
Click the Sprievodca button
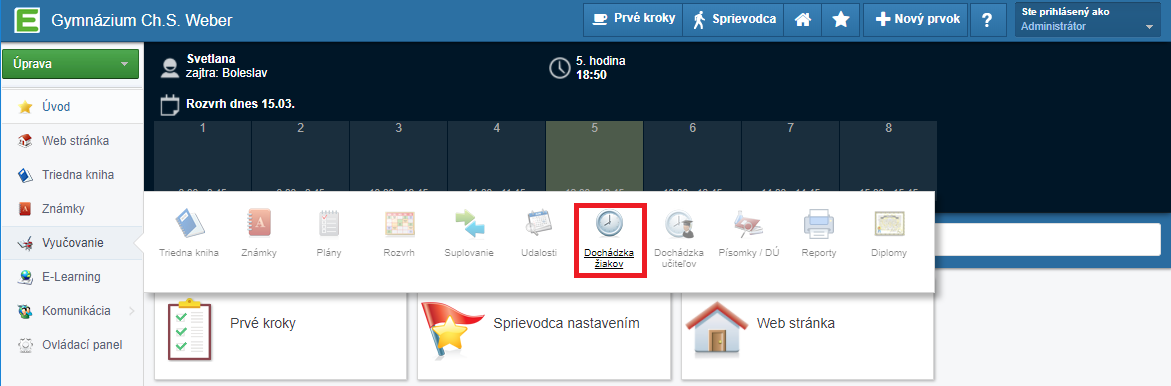pyautogui.click(x=733, y=19)
